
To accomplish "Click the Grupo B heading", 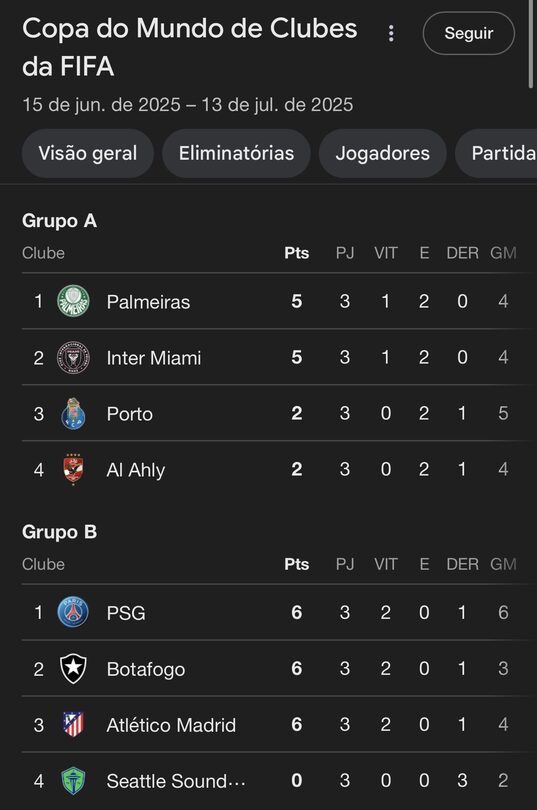I will pos(59,532).
